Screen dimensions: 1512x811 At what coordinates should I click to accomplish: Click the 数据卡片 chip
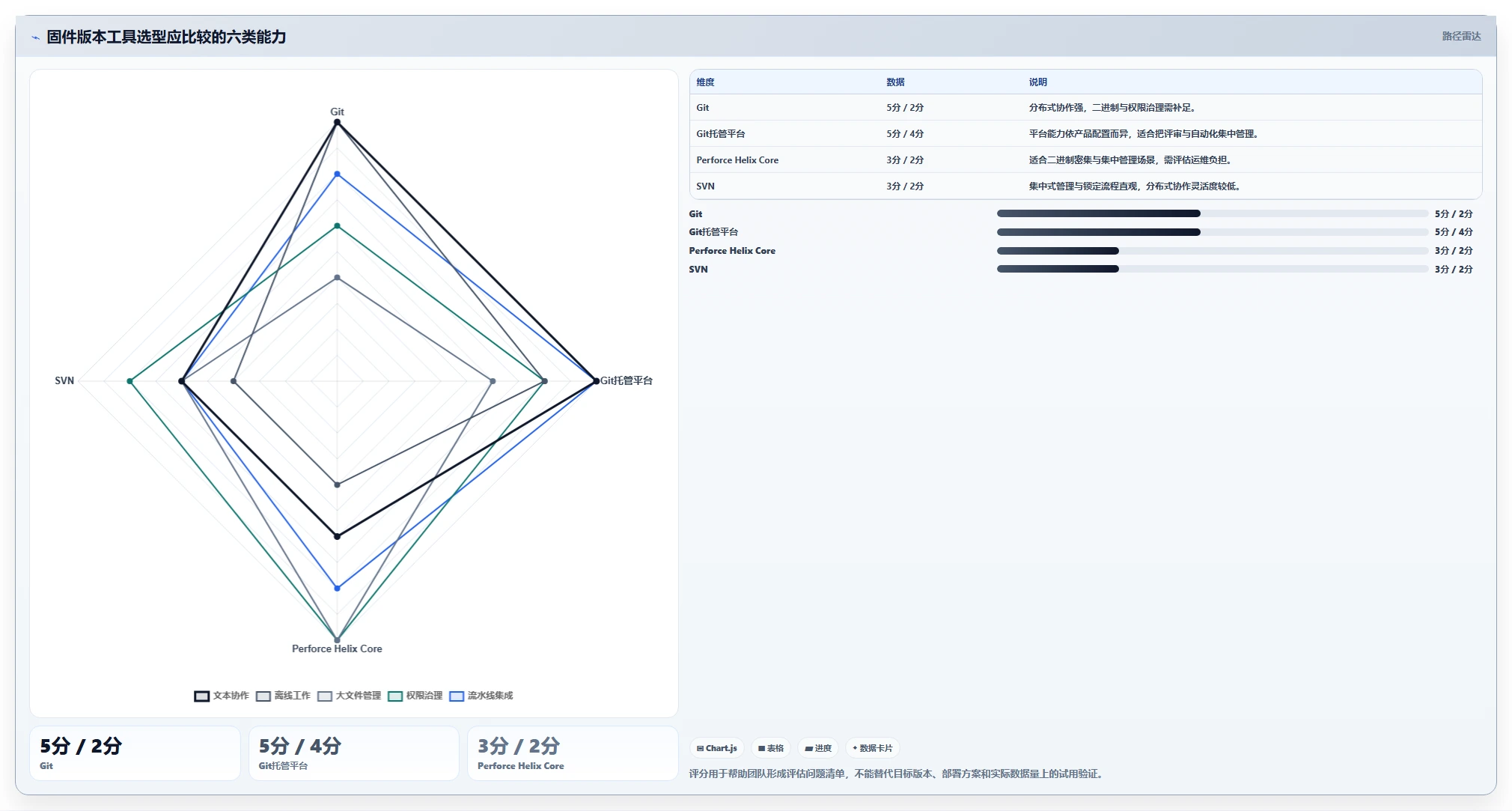(873, 748)
